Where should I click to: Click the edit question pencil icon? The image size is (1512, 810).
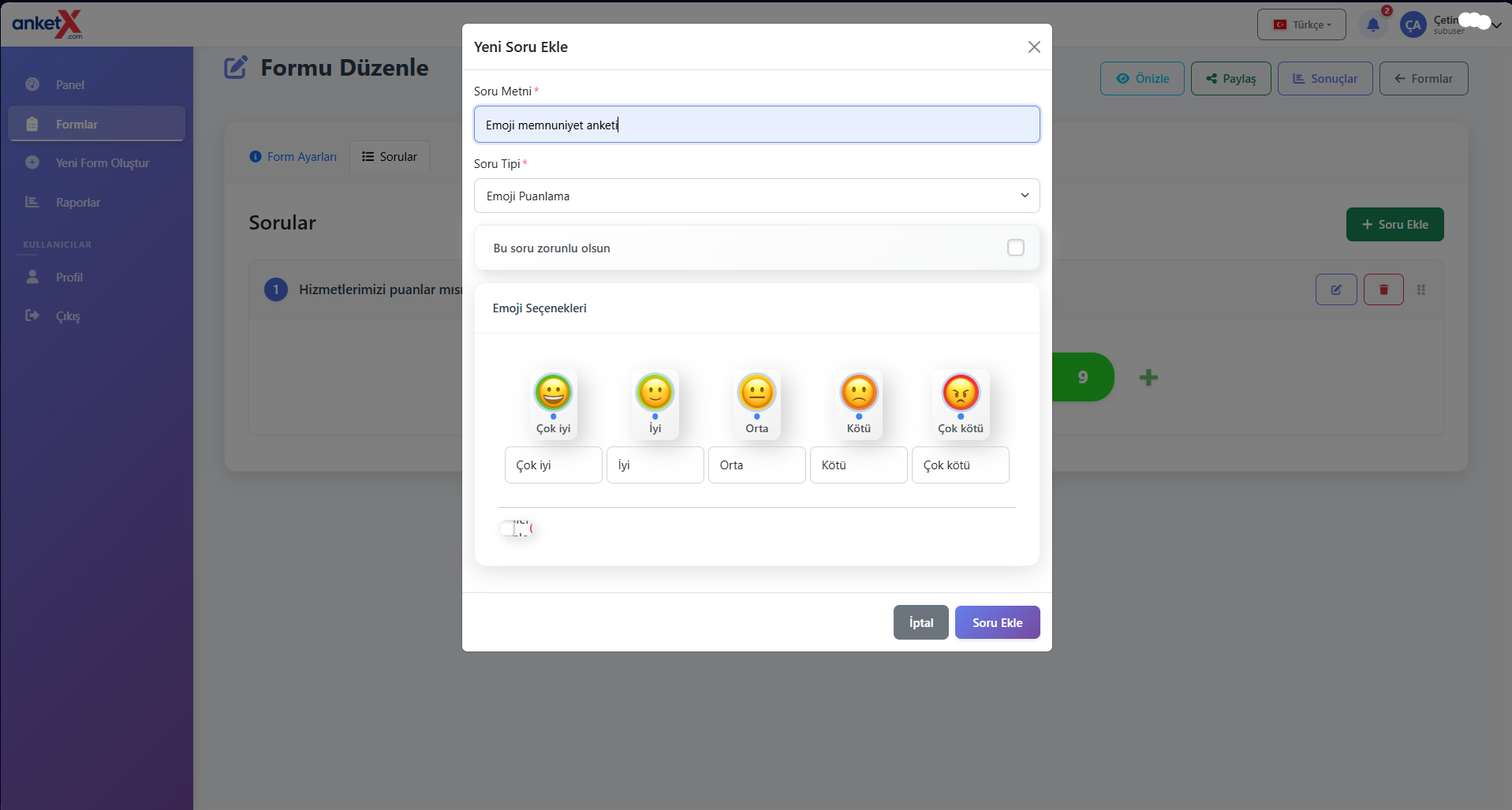1335,289
